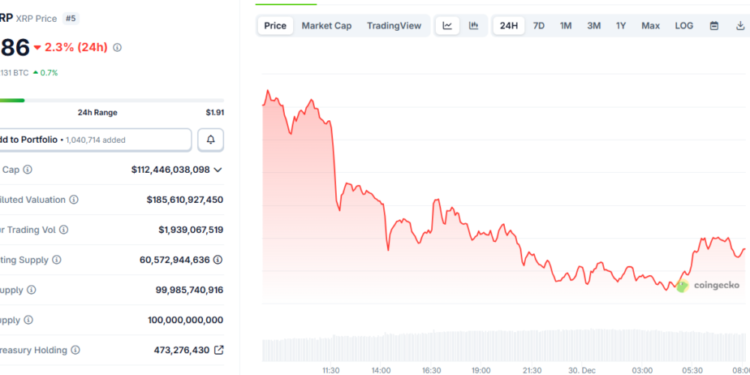The height and width of the screenshot is (375, 750).
Task: Open external link next to 473,276,430
Action: (x=219, y=350)
